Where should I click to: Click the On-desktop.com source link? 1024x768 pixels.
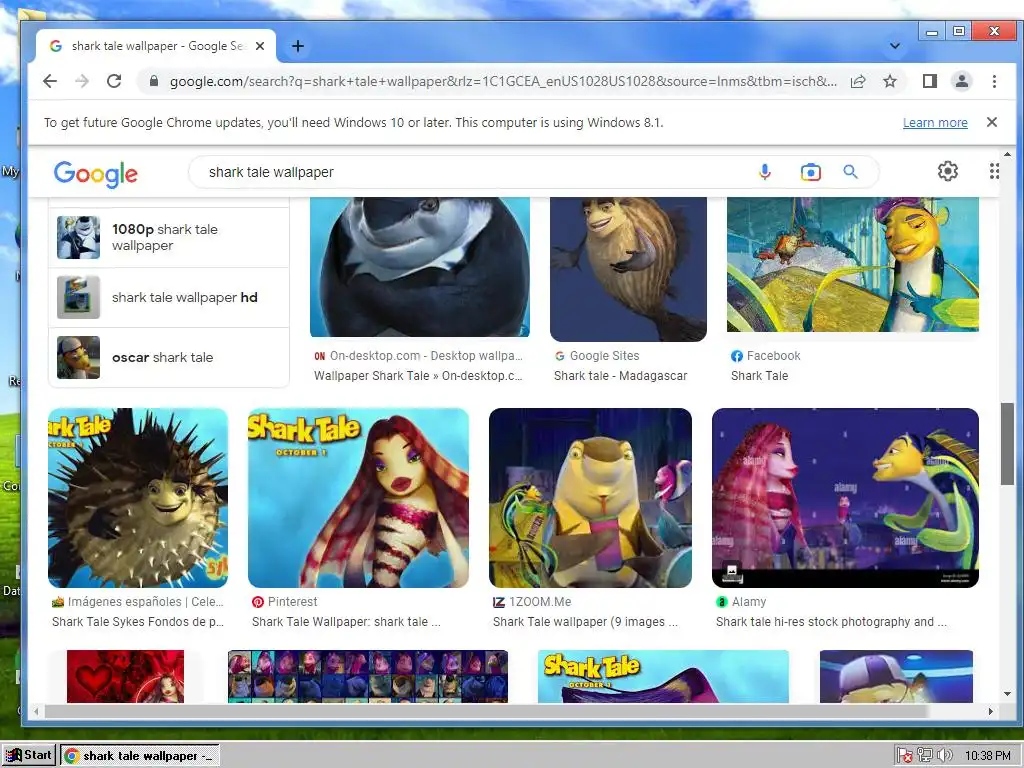tap(419, 356)
